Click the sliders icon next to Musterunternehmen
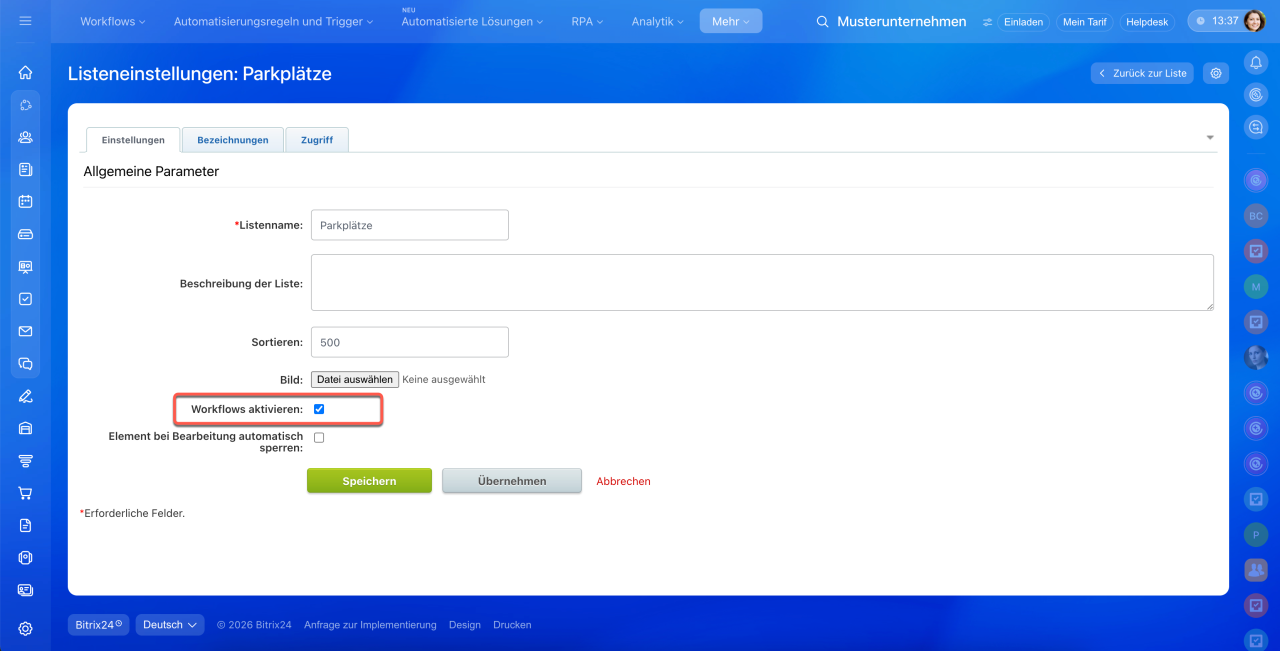 click(x=987, y=22)
